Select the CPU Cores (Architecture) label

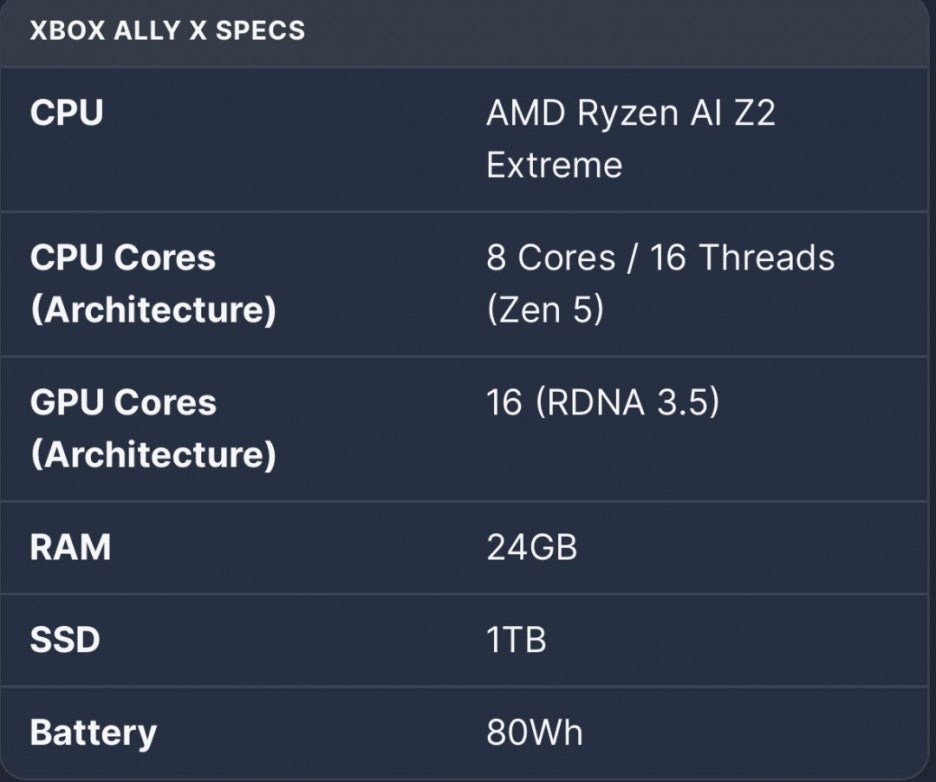153,284
